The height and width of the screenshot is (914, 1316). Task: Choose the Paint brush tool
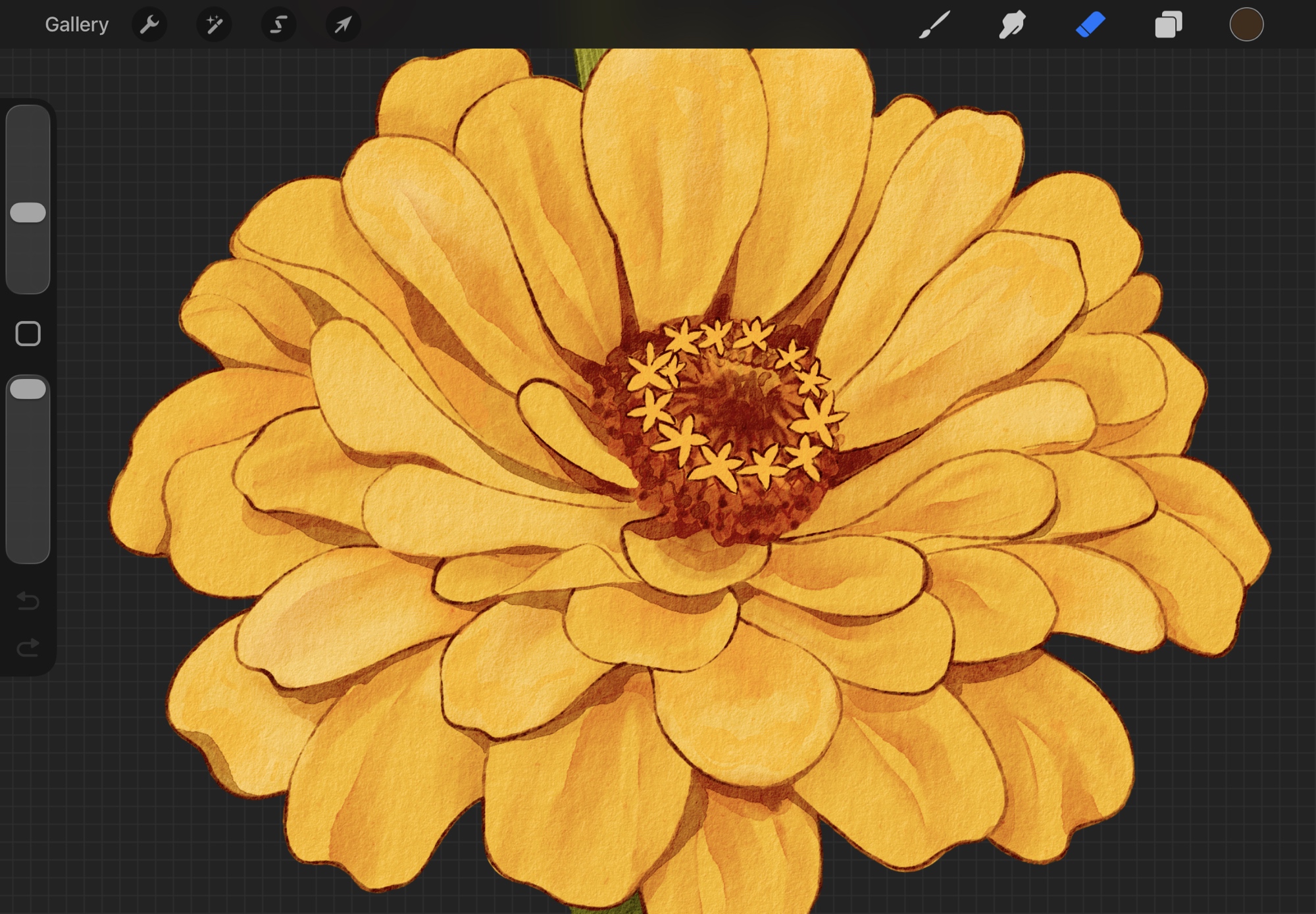(934, 25)
